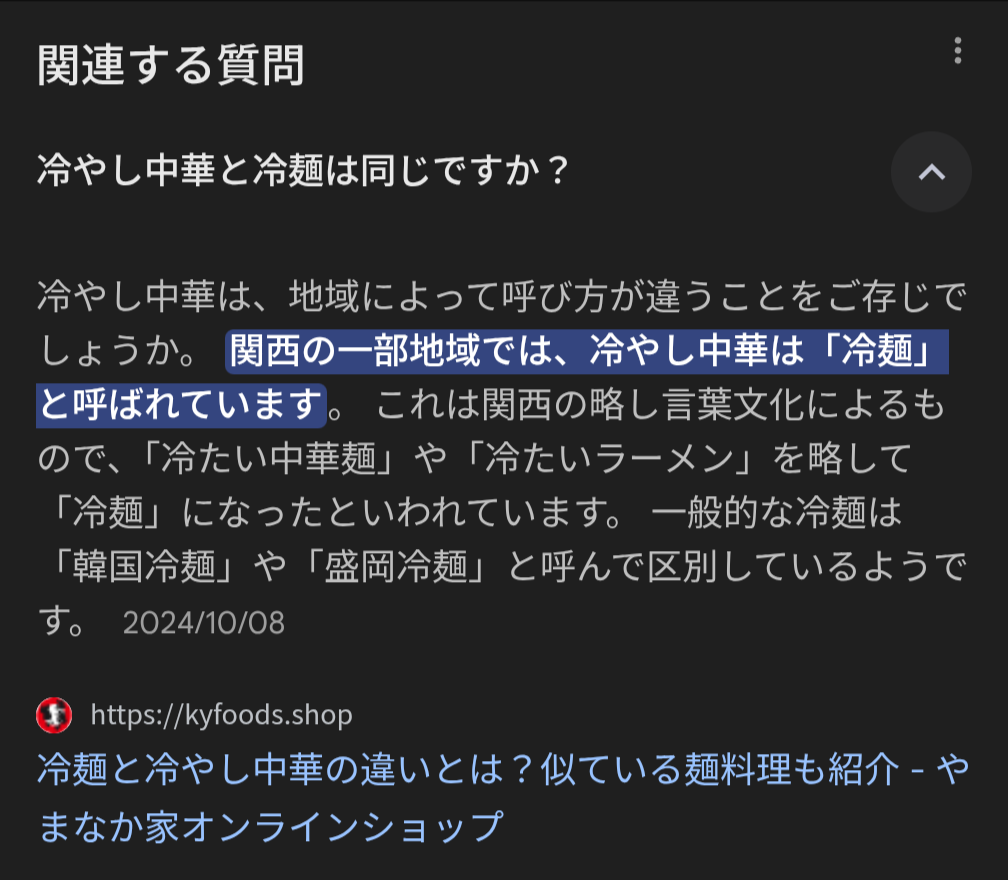Click the term 「盛岡冷麺」 in the answer
Viewport: 1008px width, 880px height.
coord(390,567)
